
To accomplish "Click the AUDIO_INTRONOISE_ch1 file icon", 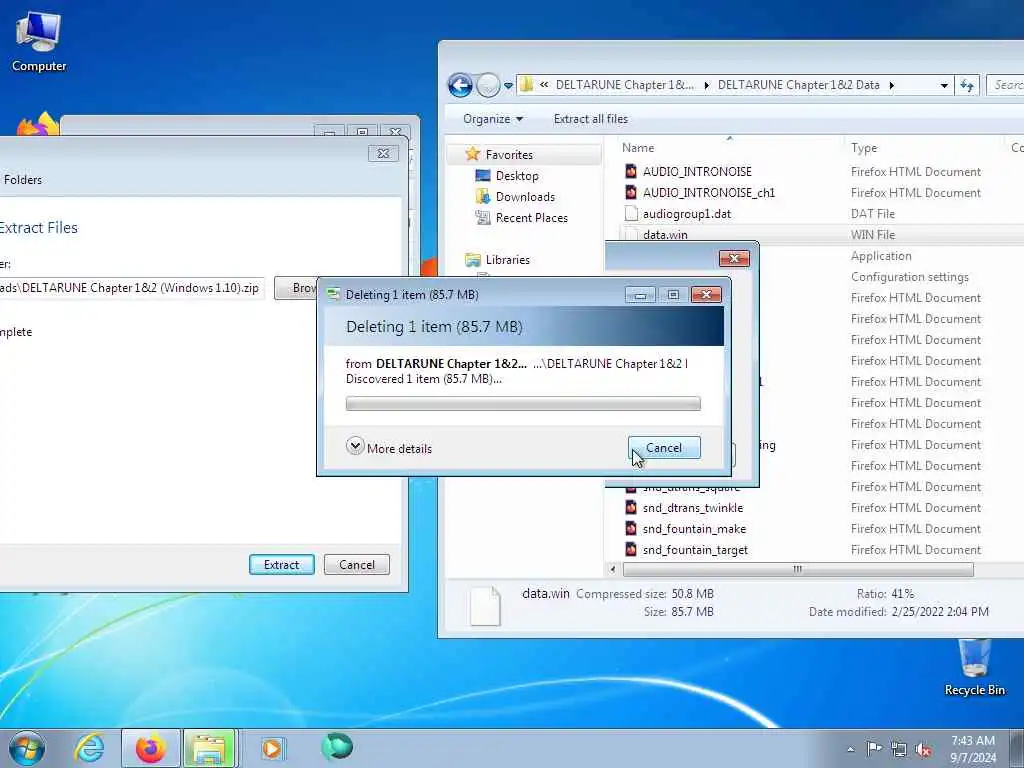I will [x=631, y=193].
